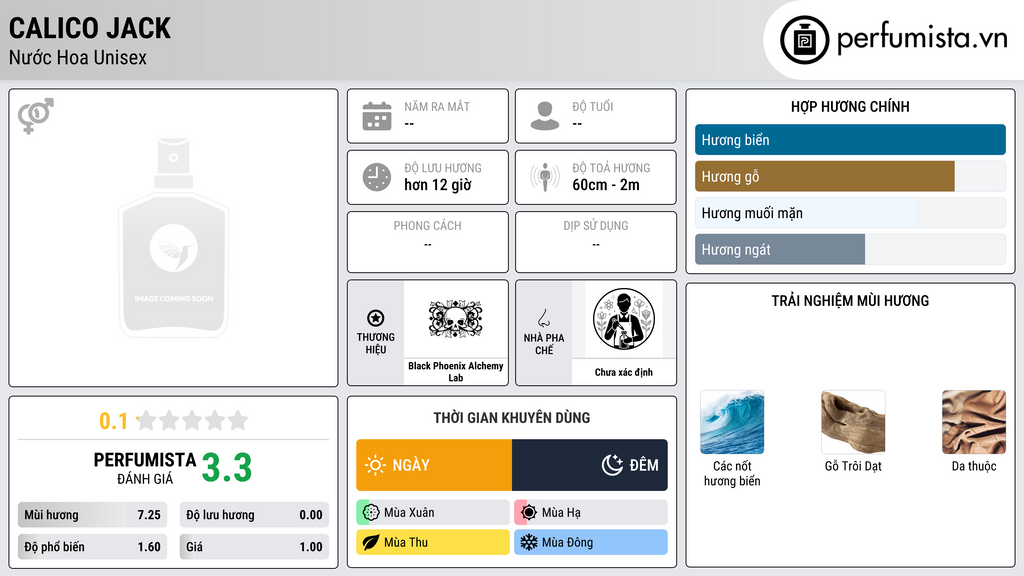Open the Gỗ Trôi Dạt driftwood image
This screenshot has width=1024, height=576.
(853, 422)
